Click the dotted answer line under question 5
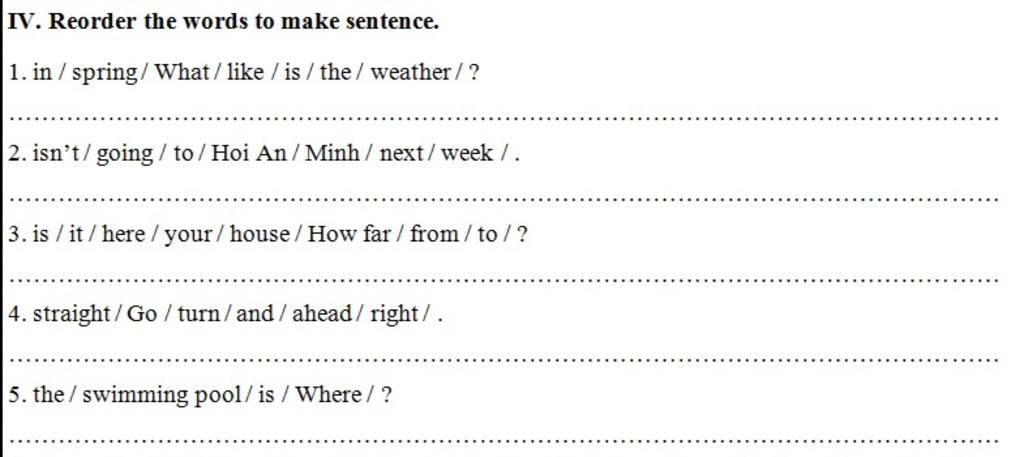 (506, 441)
